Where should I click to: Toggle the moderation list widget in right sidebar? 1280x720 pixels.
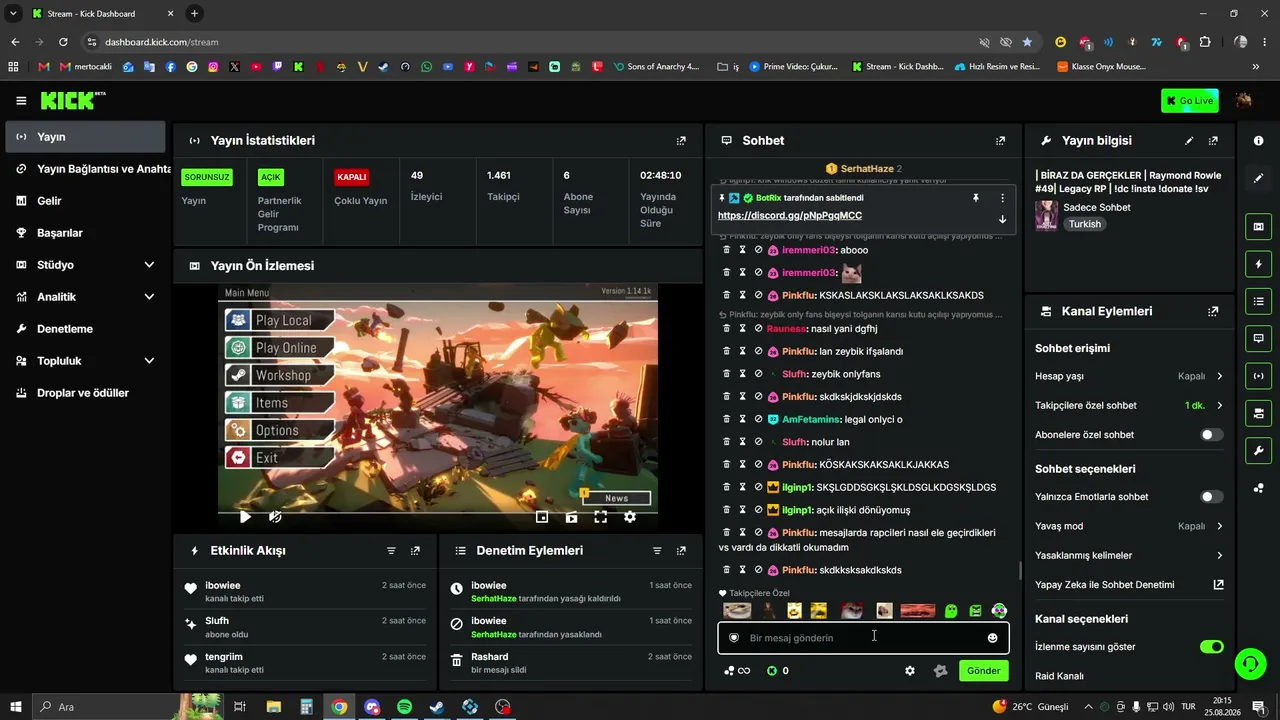click(1258, 301)
